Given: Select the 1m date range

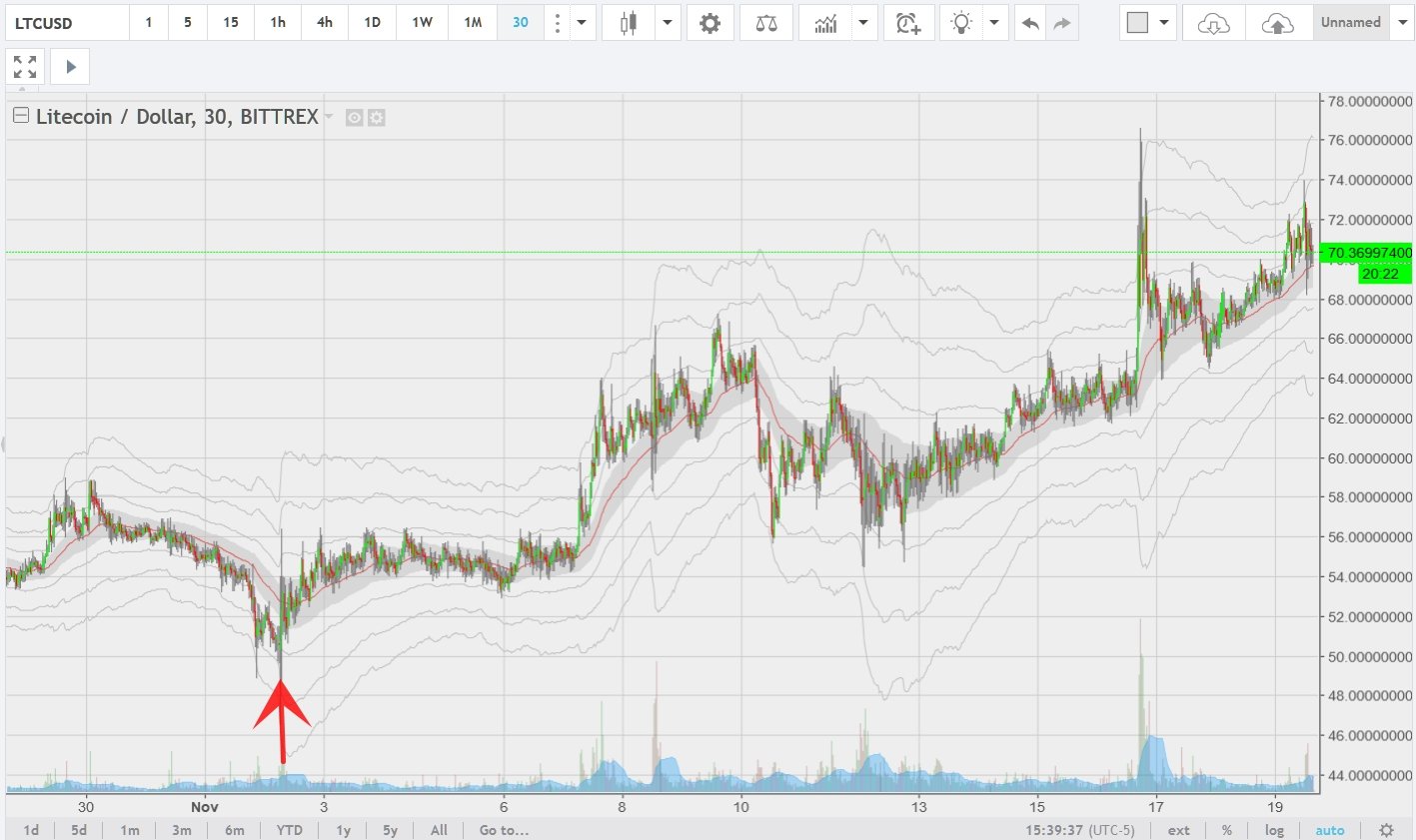Looking at the screenshot, I should 130,830.
